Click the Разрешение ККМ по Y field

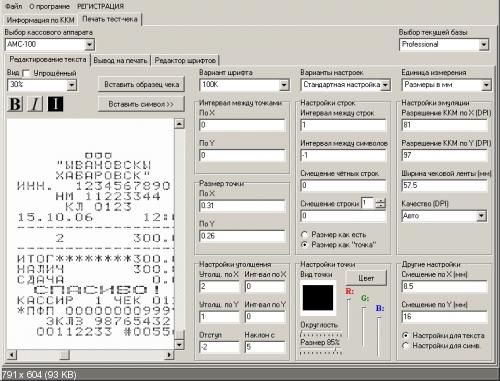tap(445, 155)
